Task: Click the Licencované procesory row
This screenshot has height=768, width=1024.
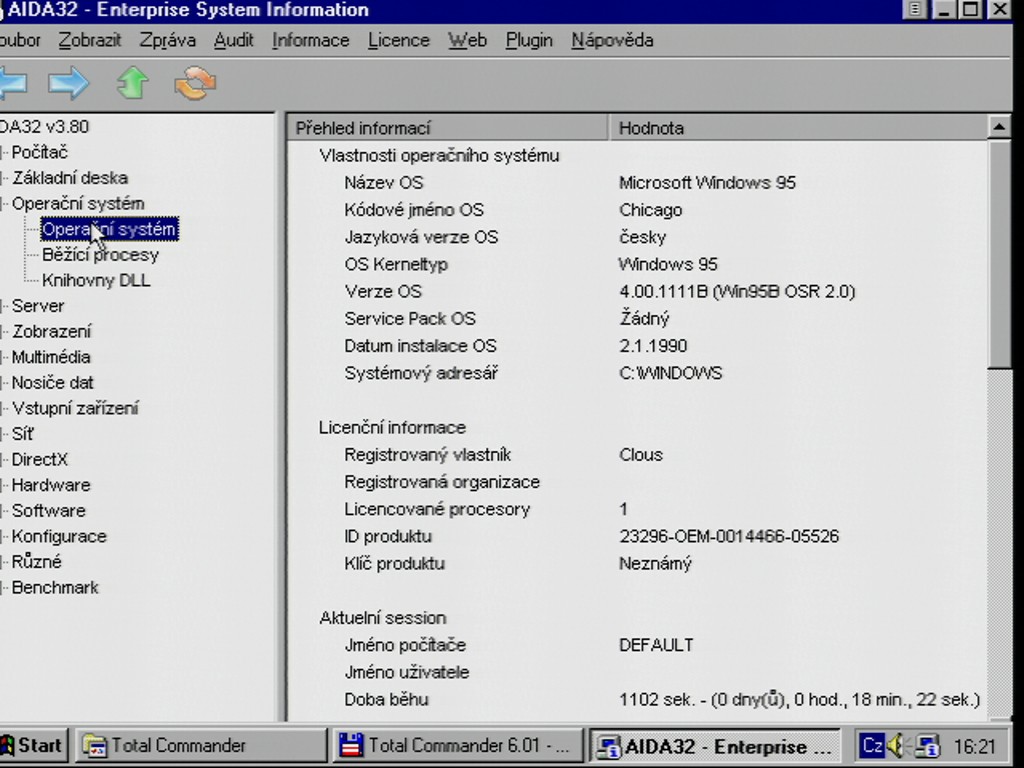Action: (x=637, y=509)
